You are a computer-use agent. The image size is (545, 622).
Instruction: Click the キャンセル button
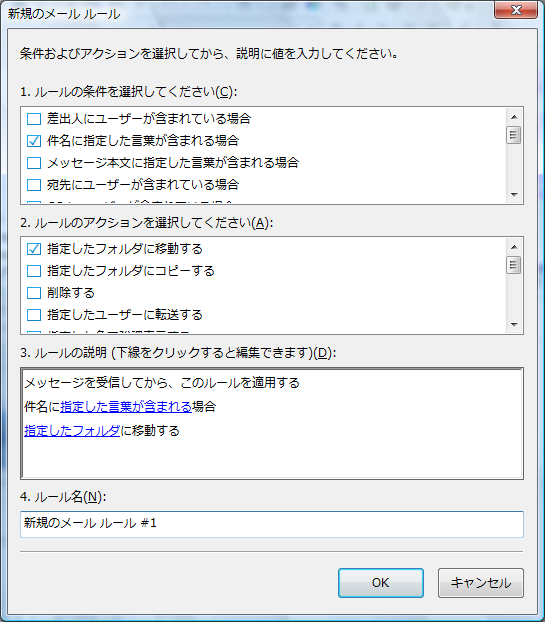(481, 583)
